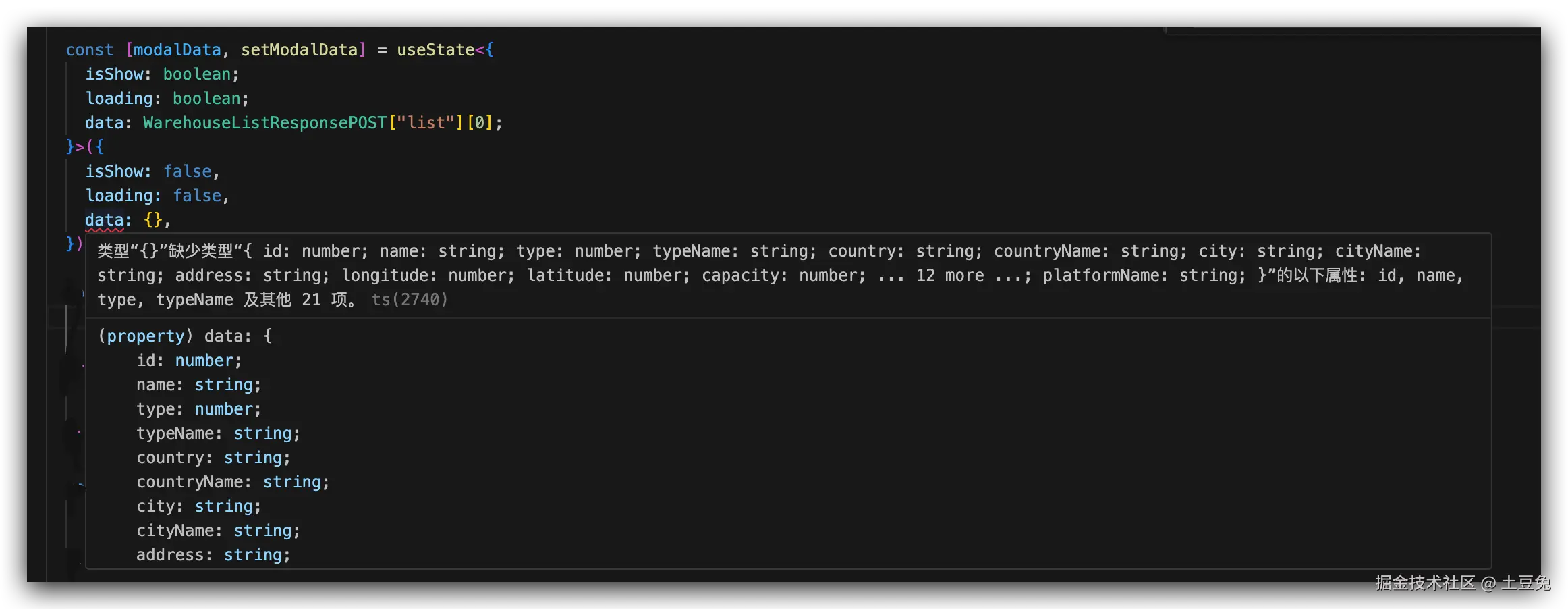Click false value after isShow

pyautogui.click(x=188, y=171)
